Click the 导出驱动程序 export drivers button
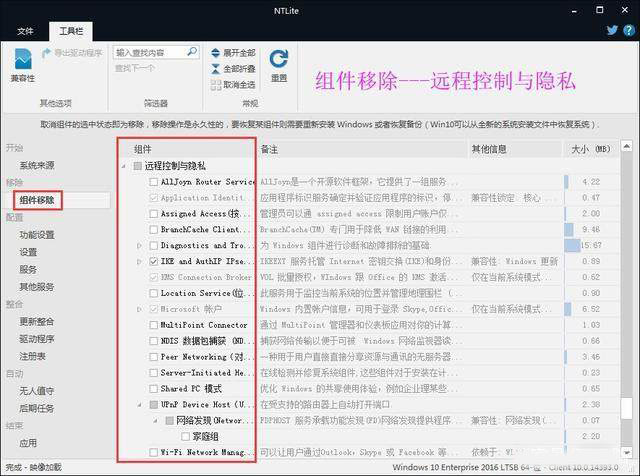Image resolution: width=640 pixels, height=476 pixels. 72,53
